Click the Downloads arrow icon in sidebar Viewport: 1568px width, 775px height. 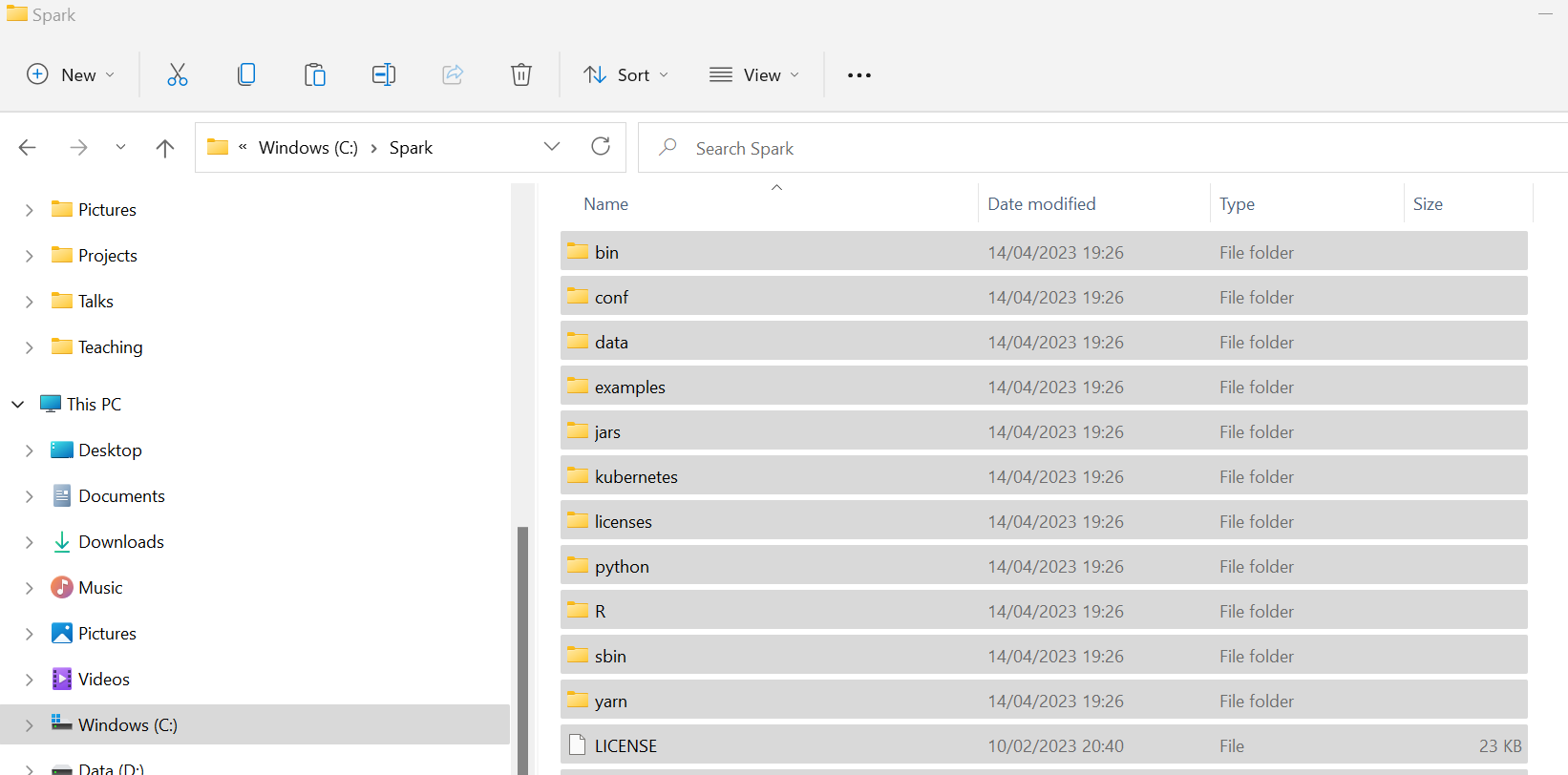[x=62, y=541]
